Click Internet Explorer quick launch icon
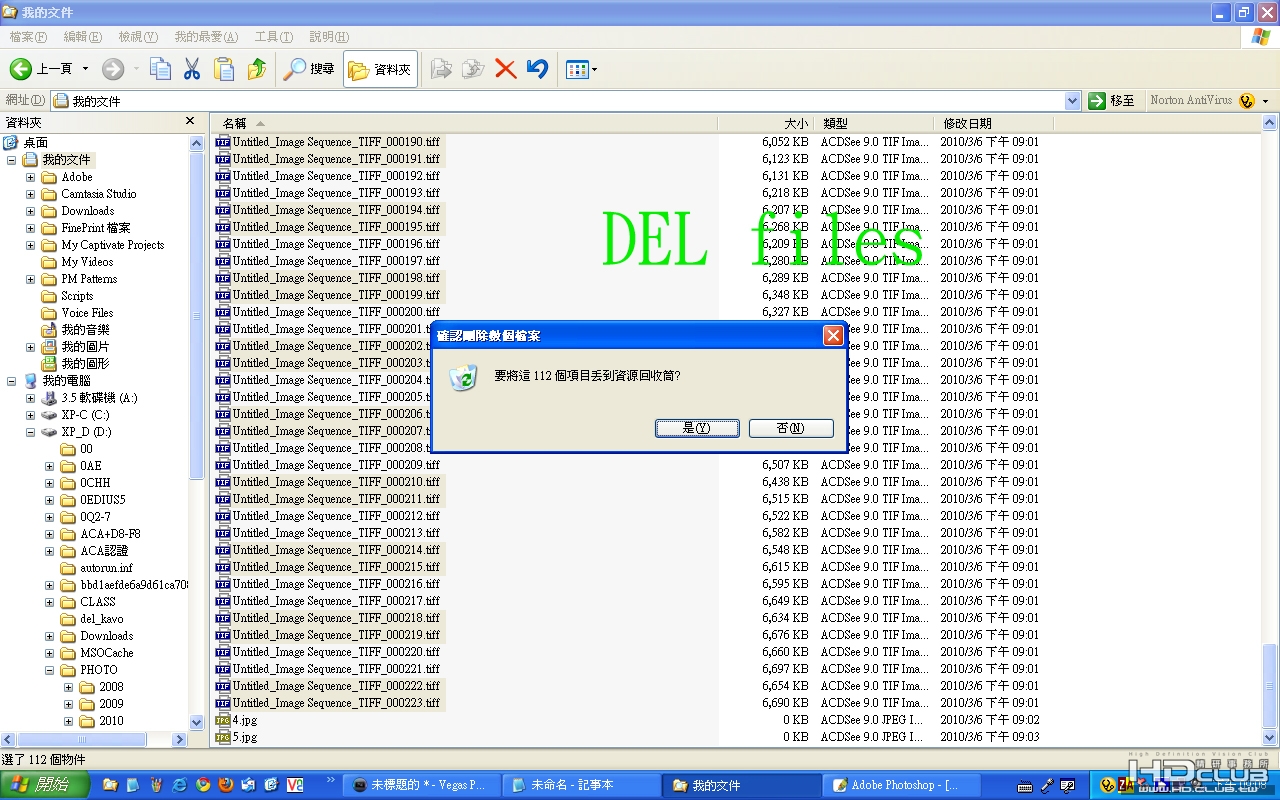1280x800 pixels. pos(180,785)
